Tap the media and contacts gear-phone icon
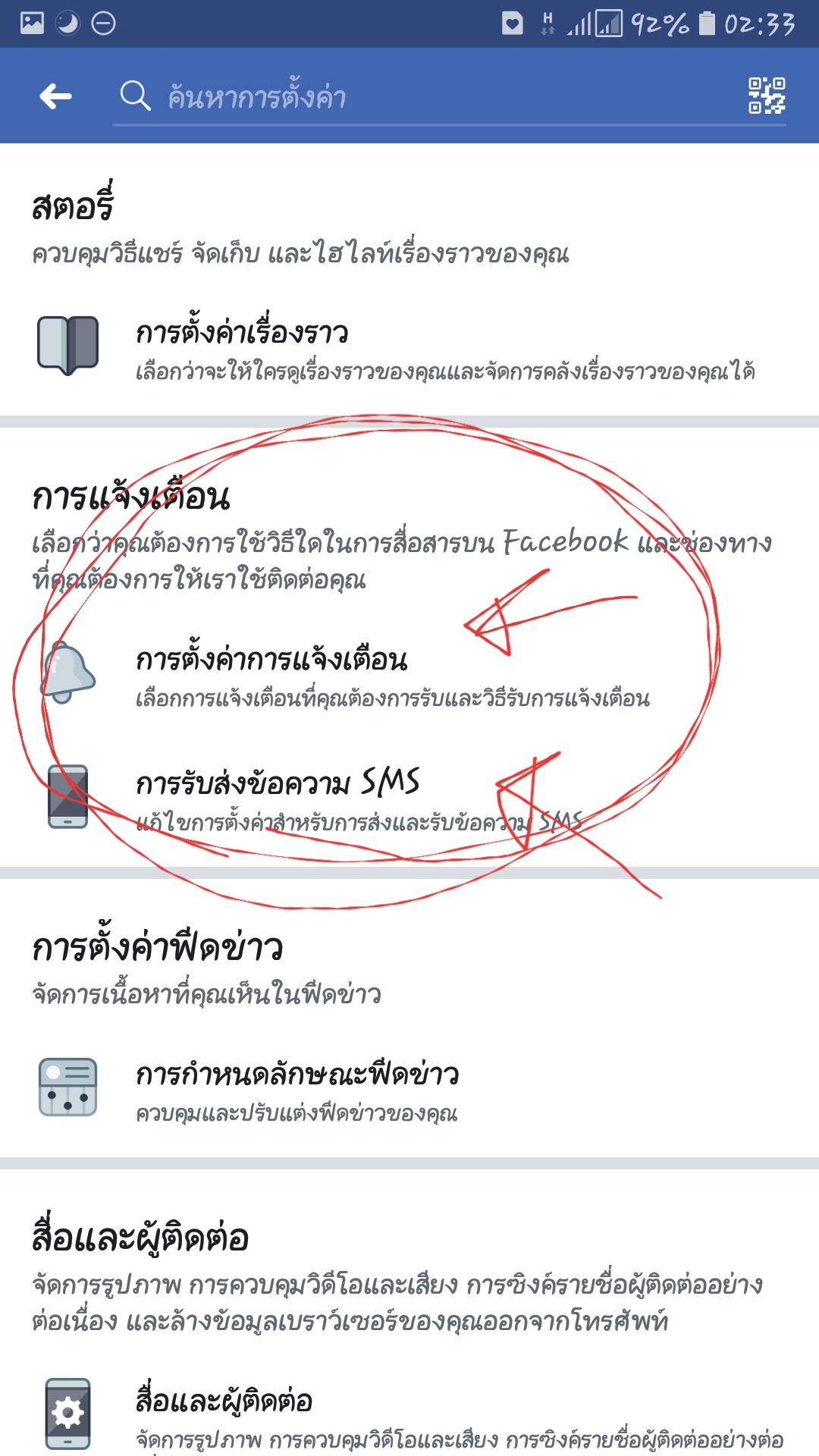Image resolution: width=819 pixels, height=1456 pixels. 67,1414
